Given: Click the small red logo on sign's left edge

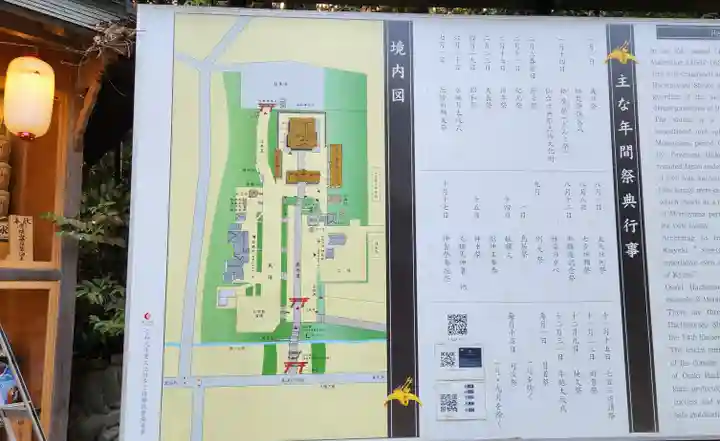Looking at the screenshot, I should (x=147, y=318).
